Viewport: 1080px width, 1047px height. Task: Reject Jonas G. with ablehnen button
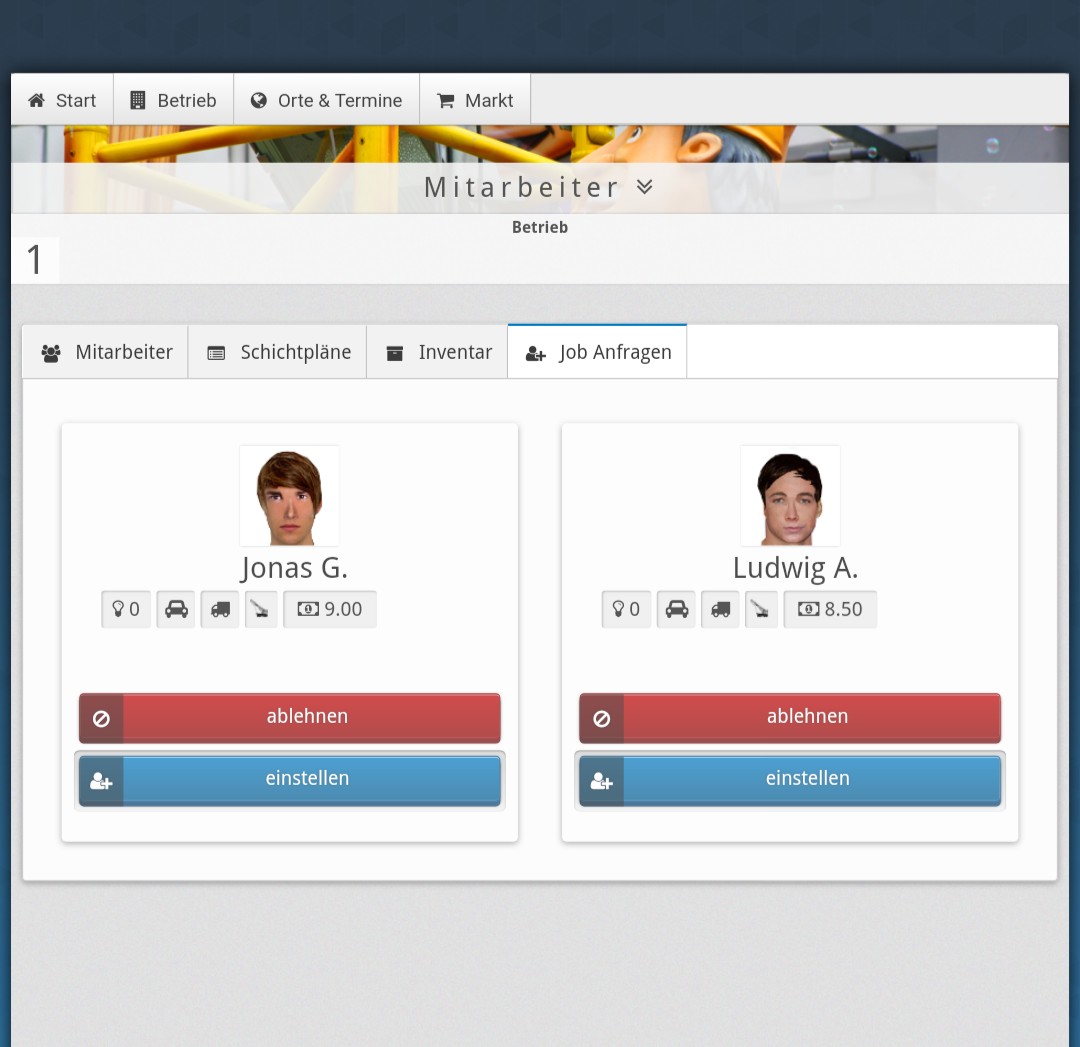[x=290, y=717]
